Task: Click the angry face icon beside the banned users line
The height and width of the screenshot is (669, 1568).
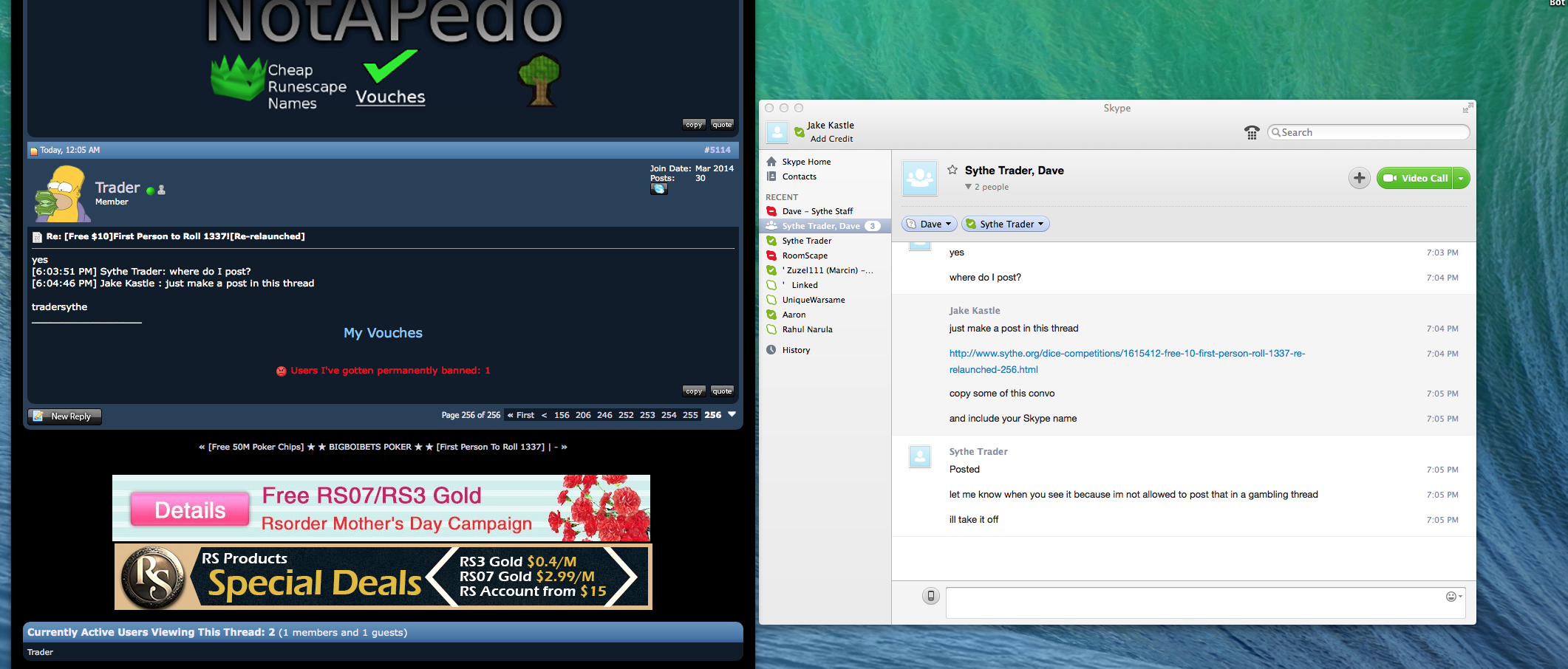Action: click(281, 371)
